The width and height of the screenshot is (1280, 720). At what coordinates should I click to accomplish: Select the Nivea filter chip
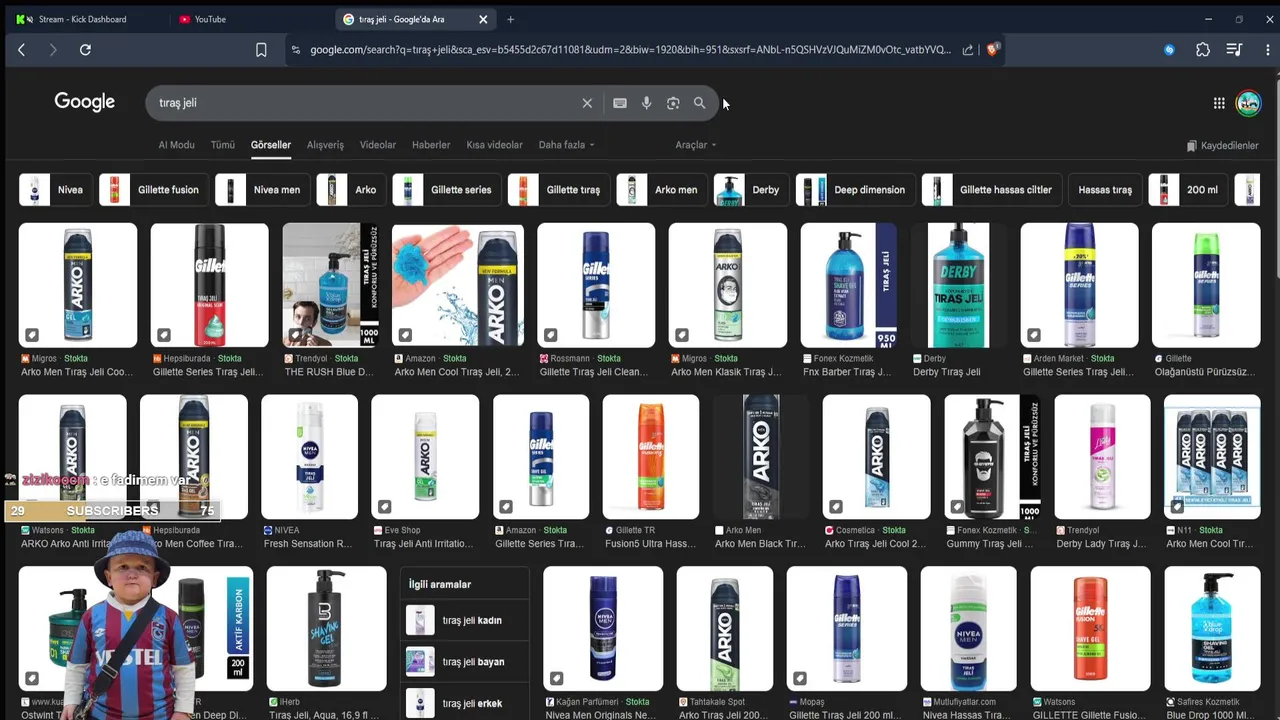(x=56, y=190)
